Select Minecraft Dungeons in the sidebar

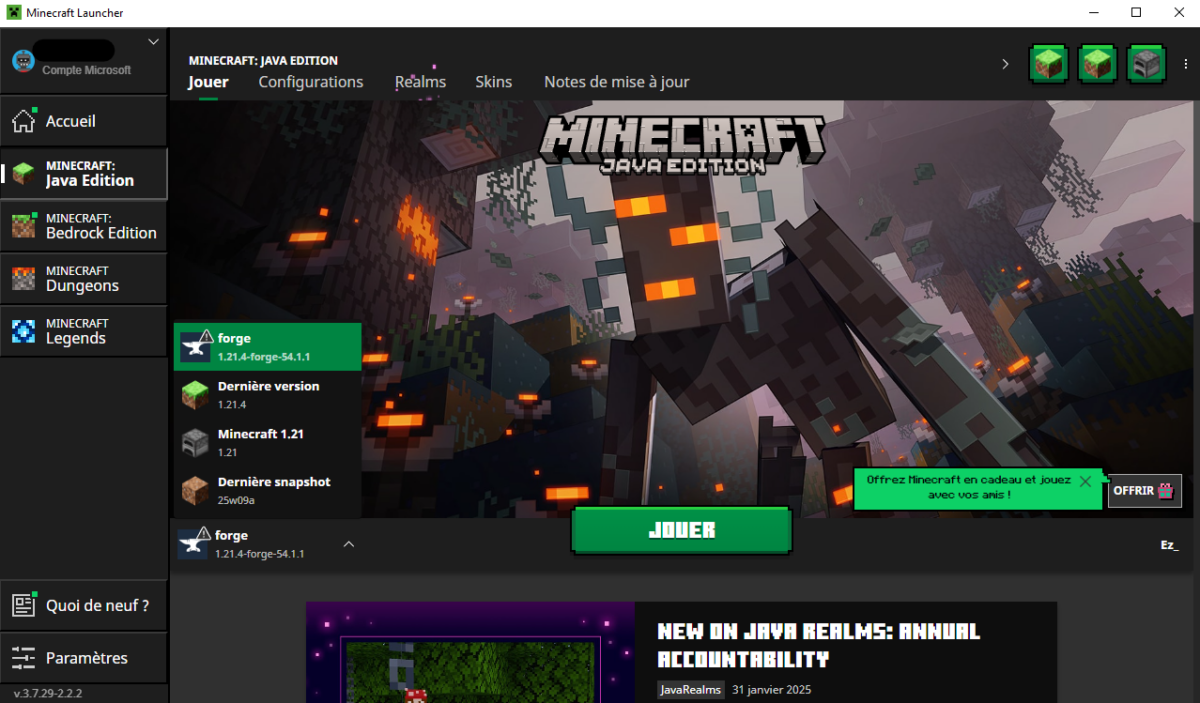point(84,278)
